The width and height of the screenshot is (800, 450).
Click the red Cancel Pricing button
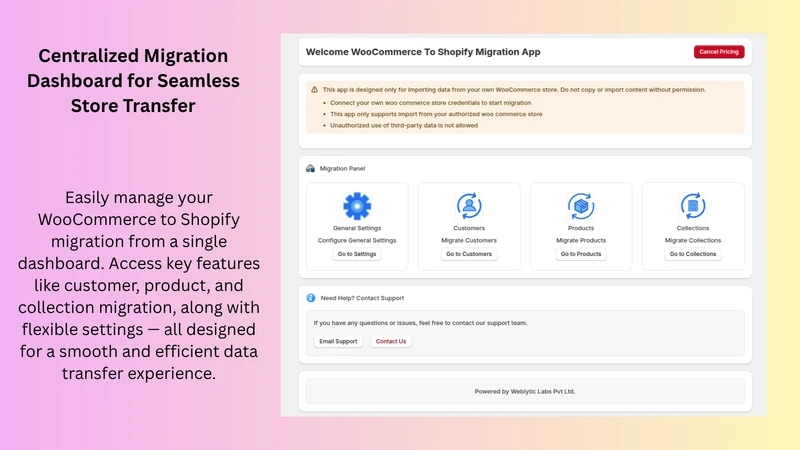719,52
